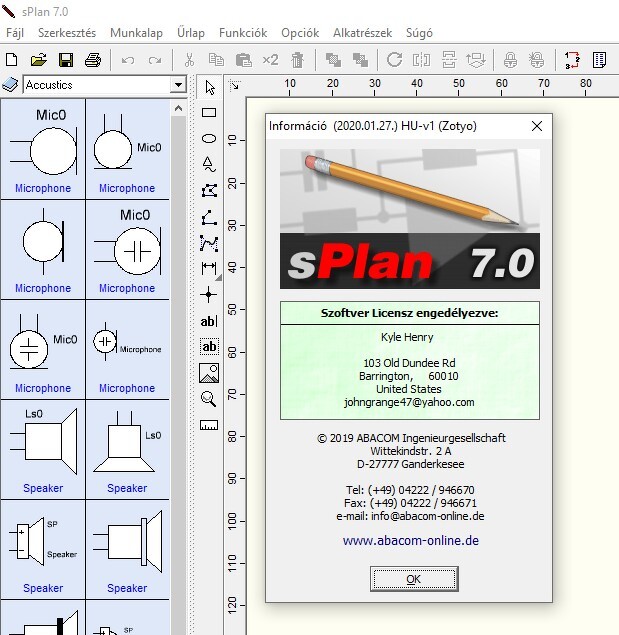Viewport: 619px width, 635px height.
Task: Click the Unlock padlock icon
Action: pyautogui.click(x=537, y=60)
